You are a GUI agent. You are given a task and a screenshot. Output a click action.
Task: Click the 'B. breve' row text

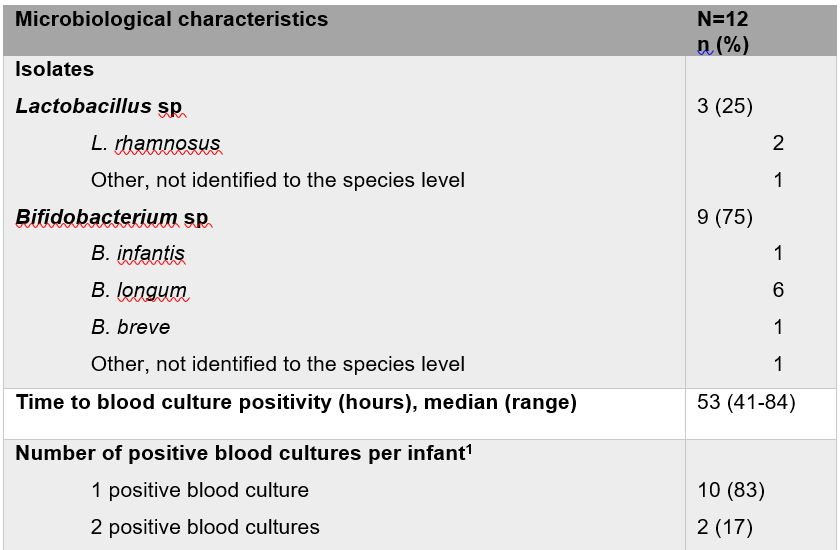[x=131, y=327]
